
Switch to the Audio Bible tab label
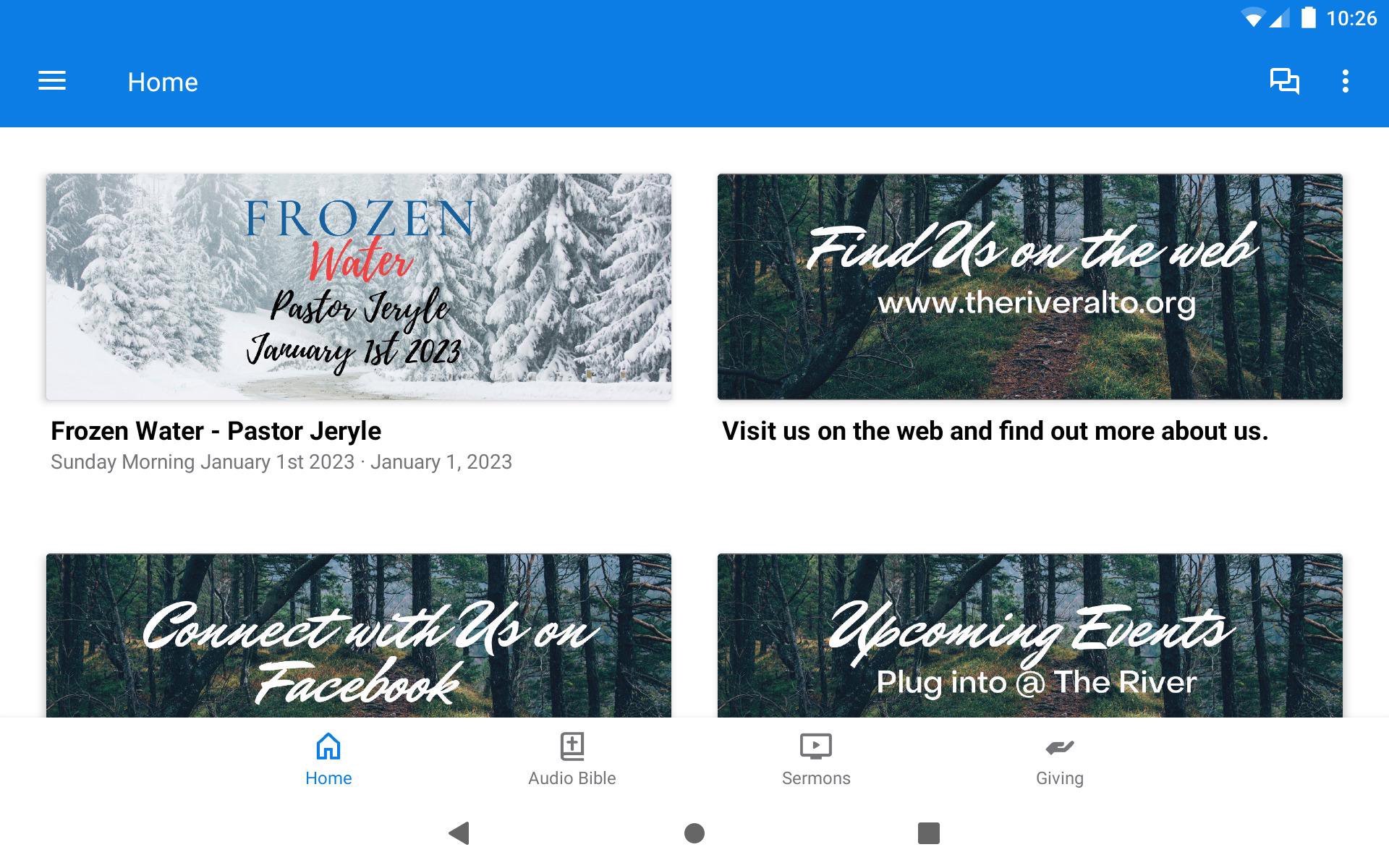(572, 778)
